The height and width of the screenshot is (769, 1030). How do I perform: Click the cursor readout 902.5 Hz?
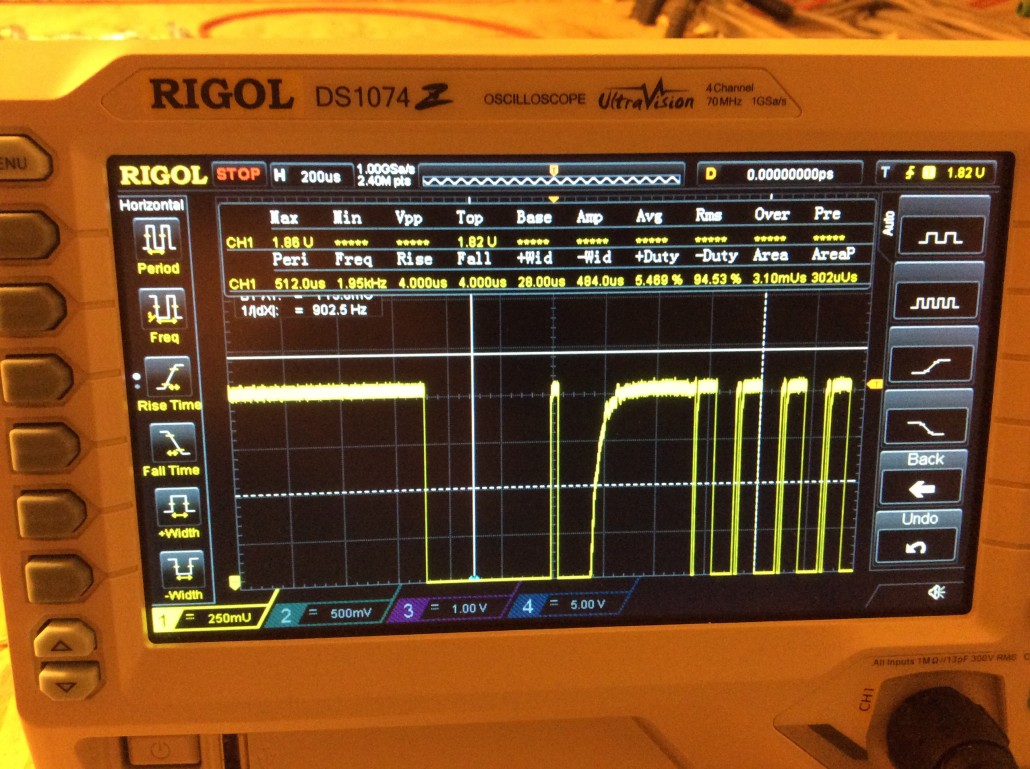point(339,309)
